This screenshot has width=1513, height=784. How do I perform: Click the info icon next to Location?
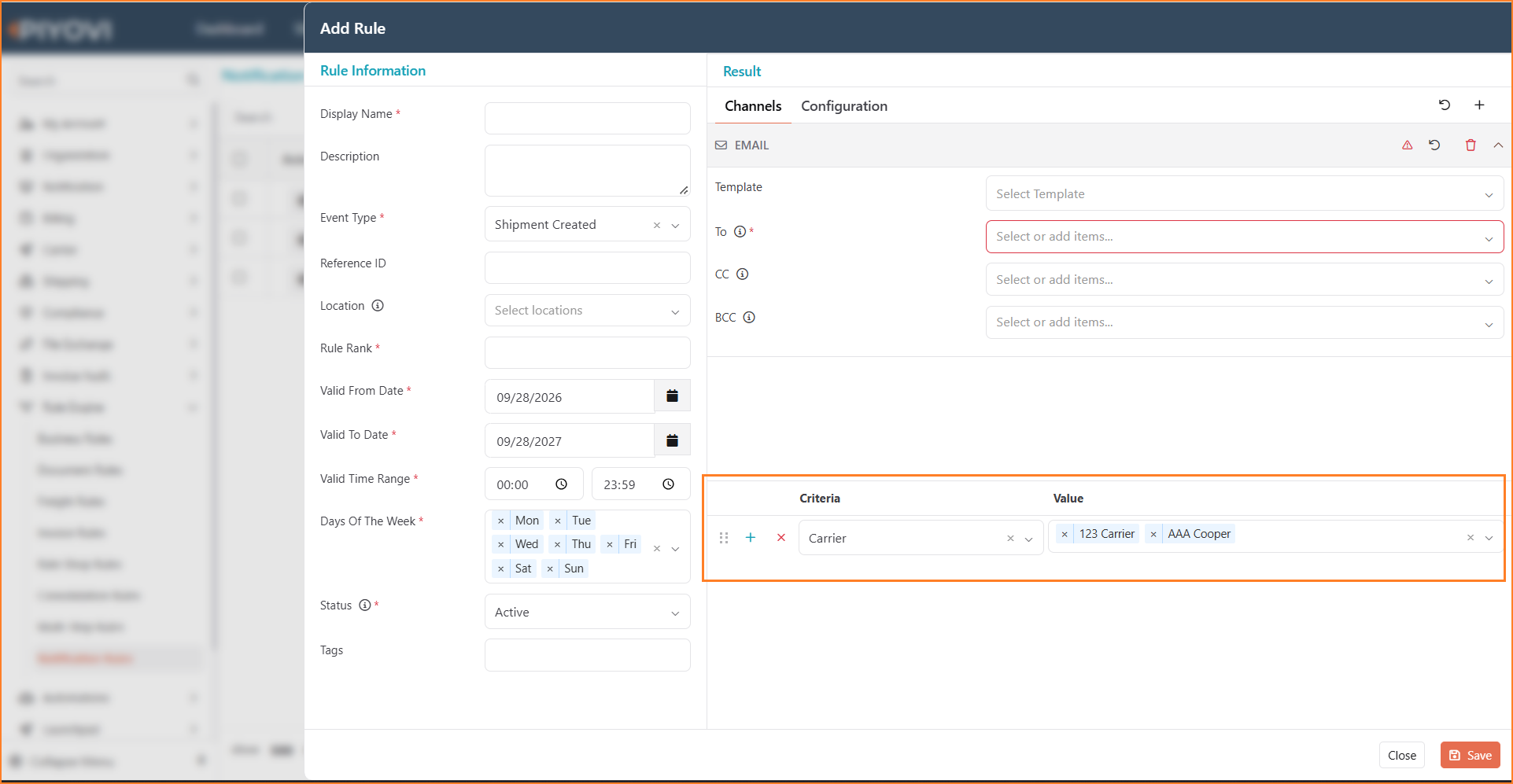[x=378, y=306]
